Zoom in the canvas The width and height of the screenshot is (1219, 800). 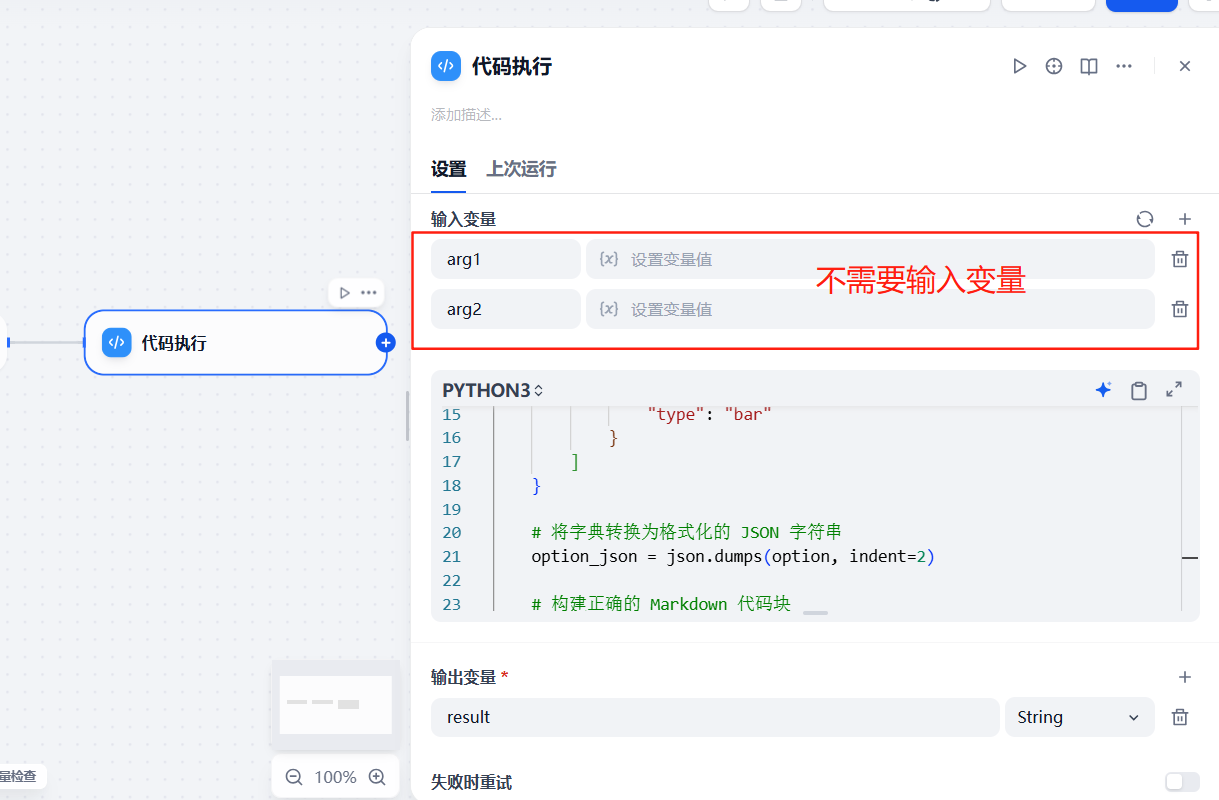(377, 777)
